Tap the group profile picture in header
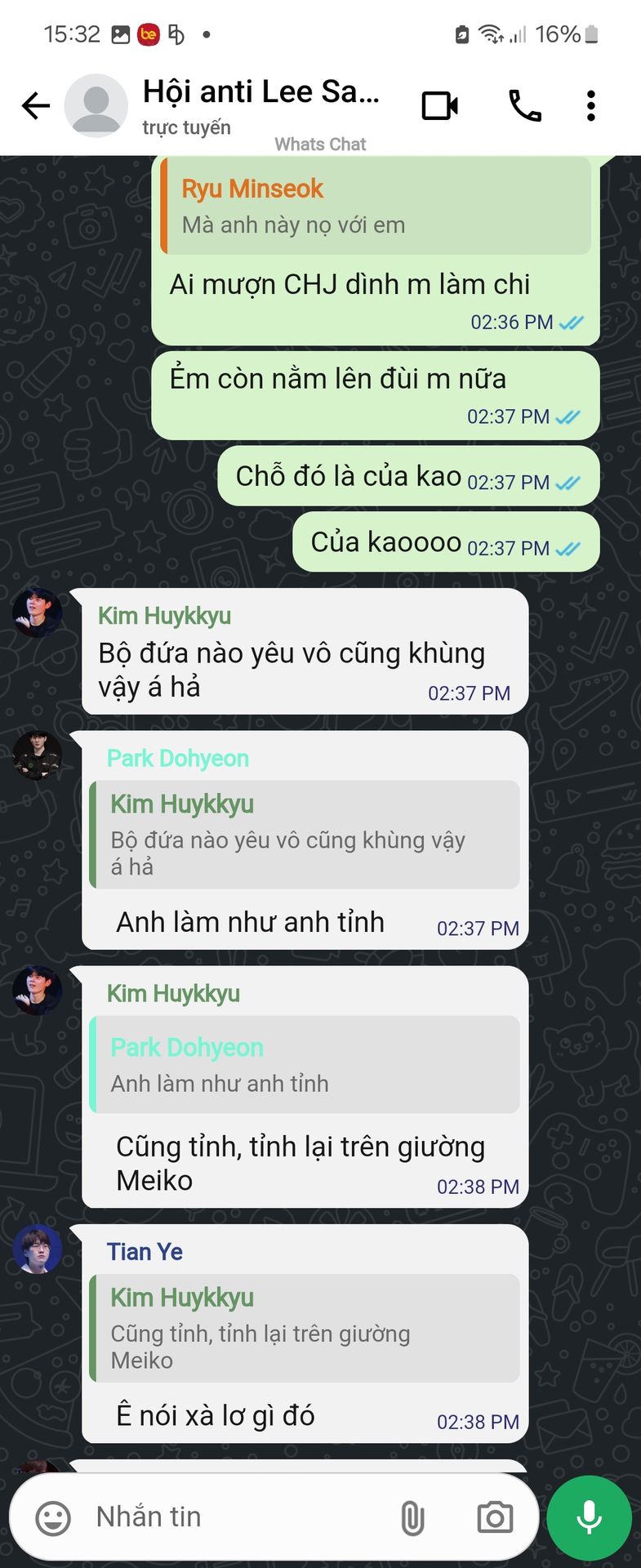Screen dimensions: 641x1568 96,105
